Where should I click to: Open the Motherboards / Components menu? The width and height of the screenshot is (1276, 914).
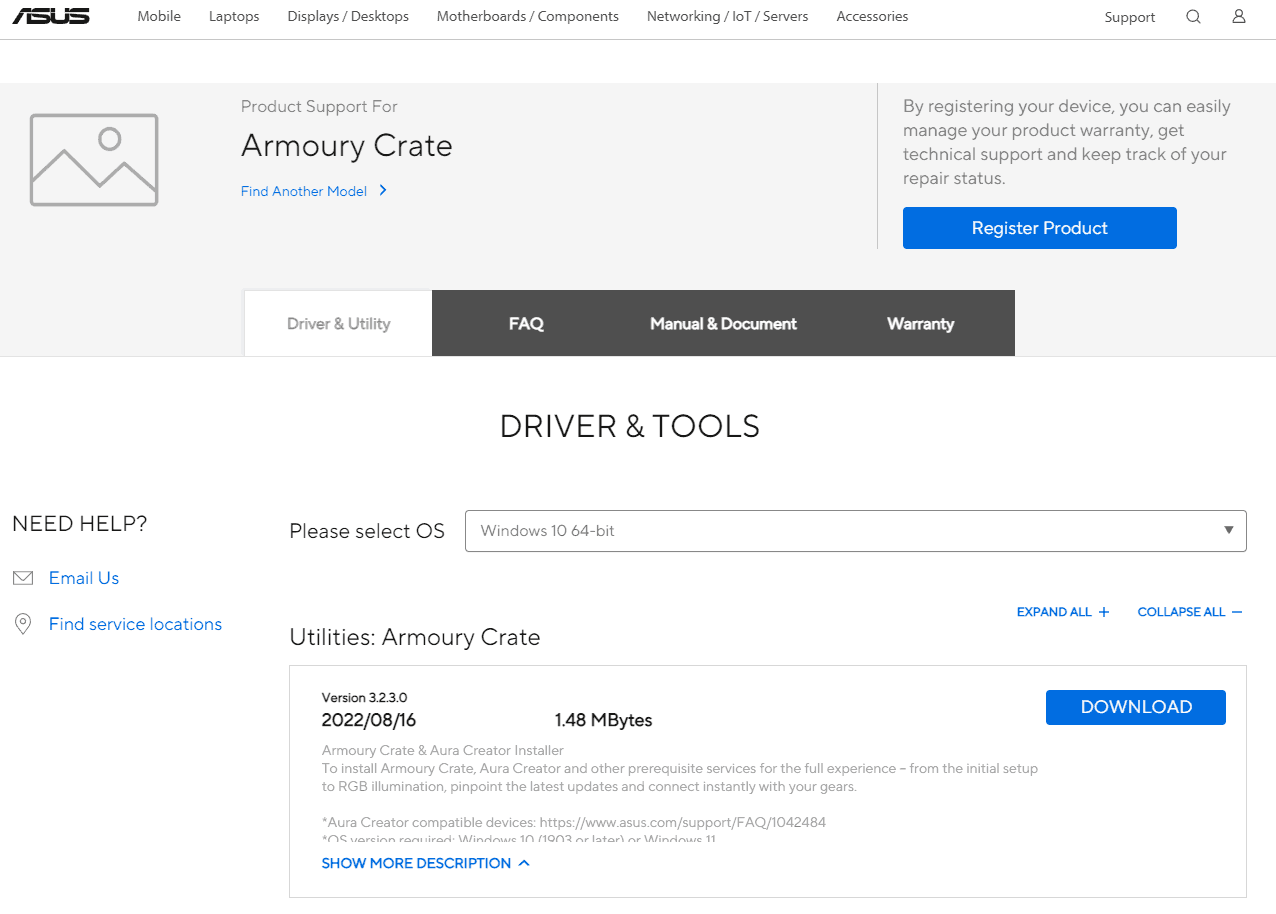click(528, 17)
